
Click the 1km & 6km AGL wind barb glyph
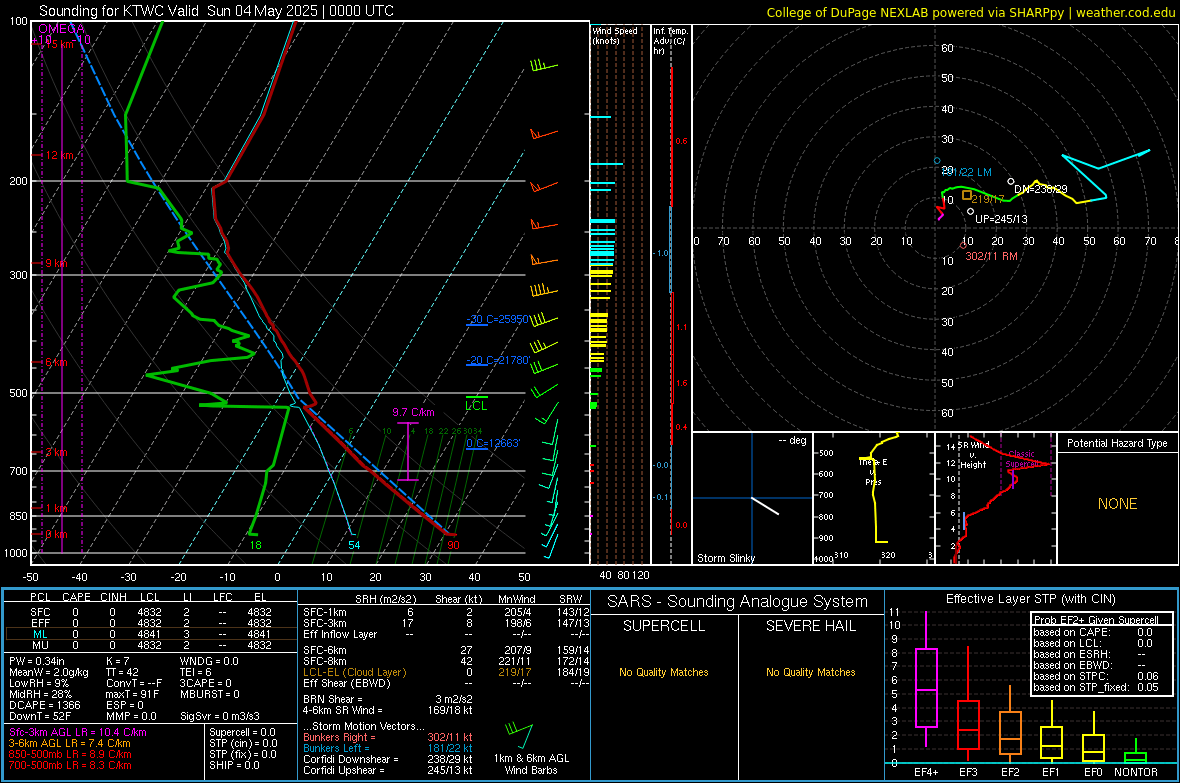coord(519,736)
